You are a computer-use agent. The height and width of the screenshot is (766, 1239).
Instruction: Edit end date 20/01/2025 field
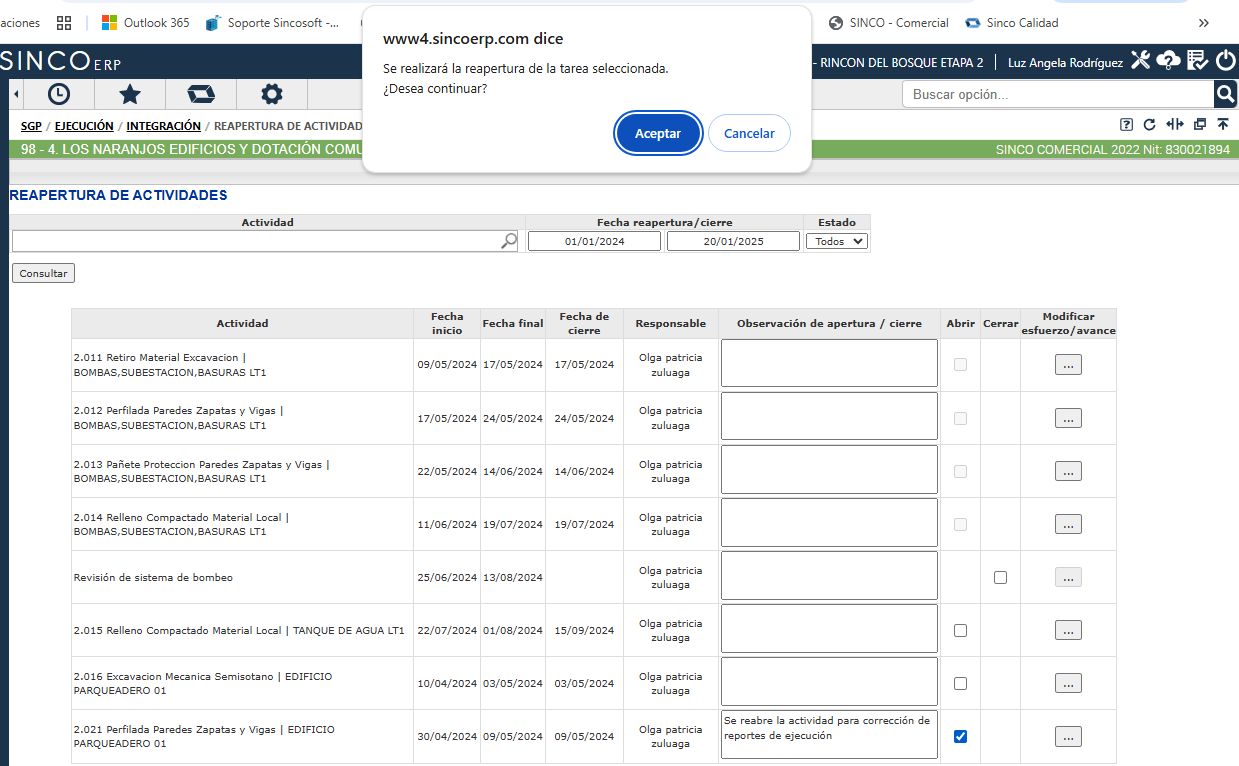pos(733,241)
